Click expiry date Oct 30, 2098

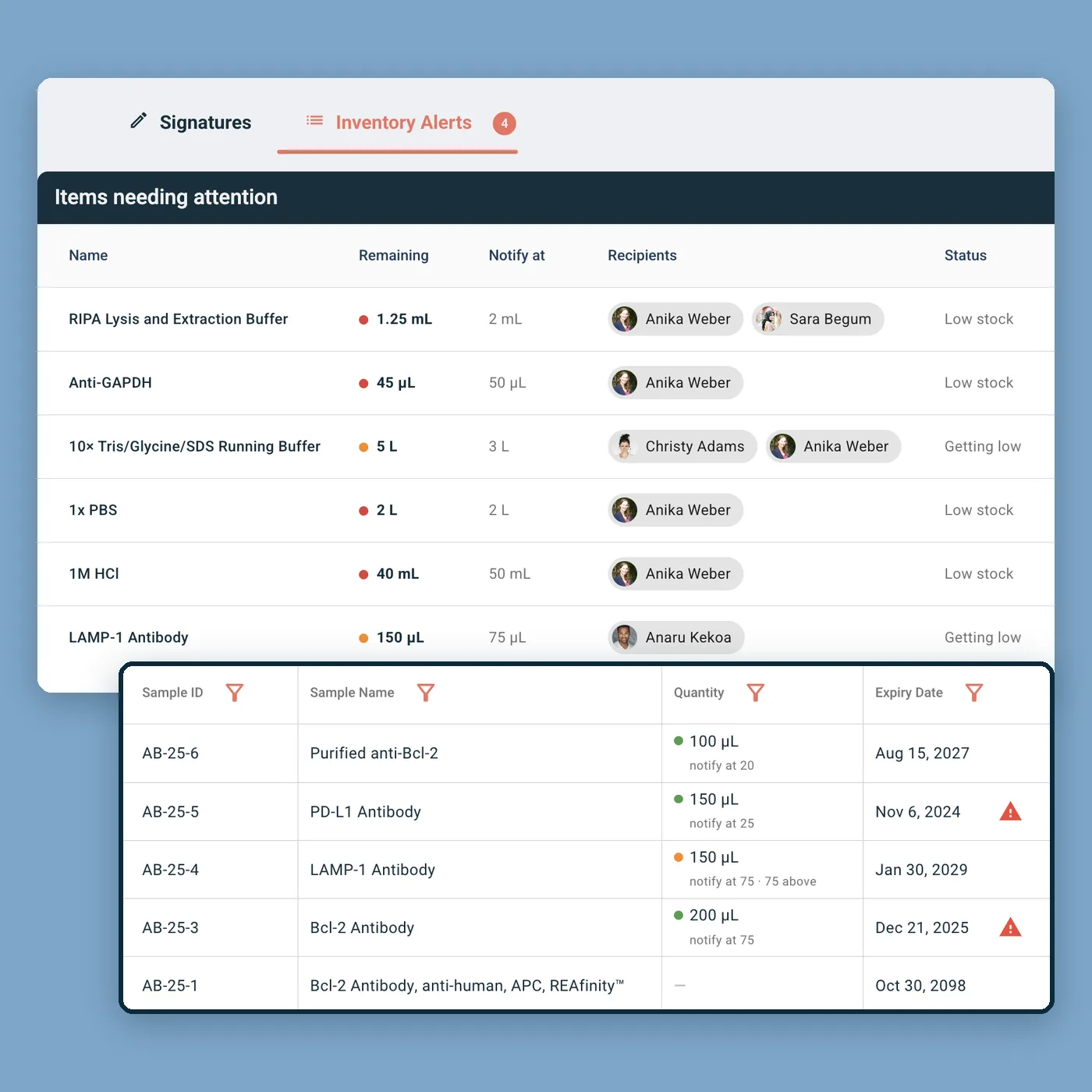920,986
